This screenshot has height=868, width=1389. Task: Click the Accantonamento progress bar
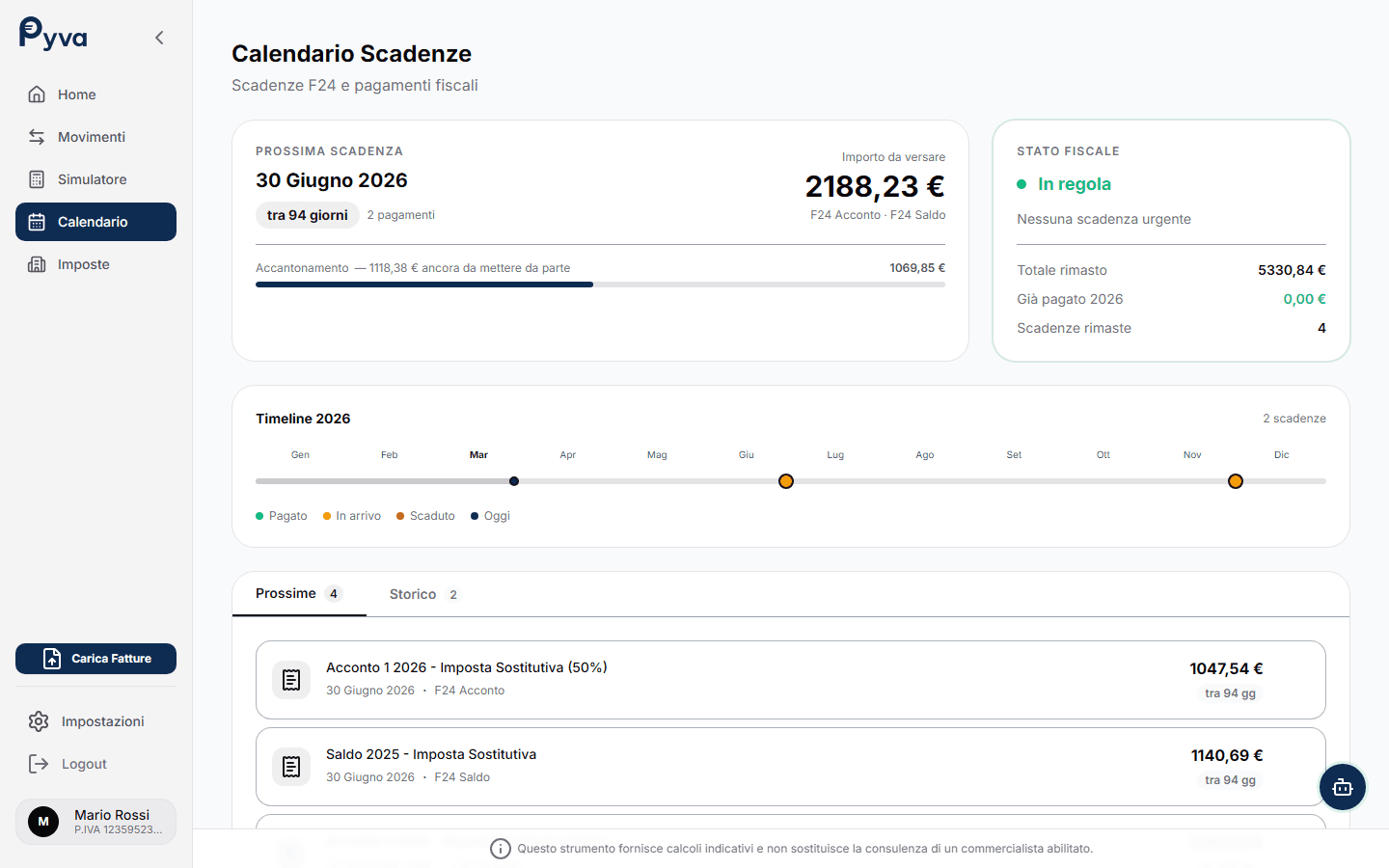click(x=600, y=285)
